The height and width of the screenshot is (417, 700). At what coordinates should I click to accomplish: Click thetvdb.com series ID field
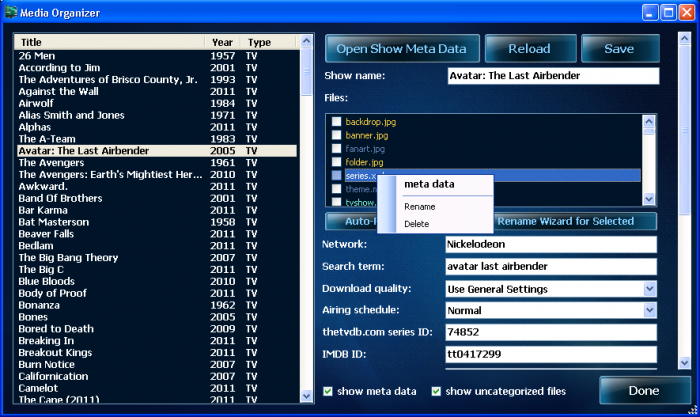pos(551,332)
